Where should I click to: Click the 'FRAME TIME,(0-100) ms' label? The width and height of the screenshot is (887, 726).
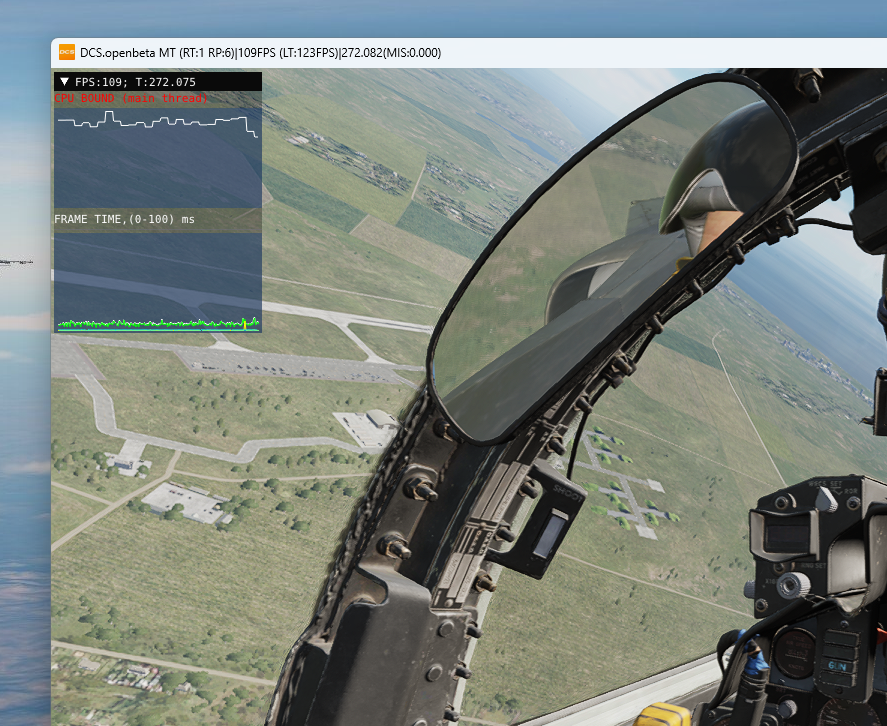tap(124, 219)
